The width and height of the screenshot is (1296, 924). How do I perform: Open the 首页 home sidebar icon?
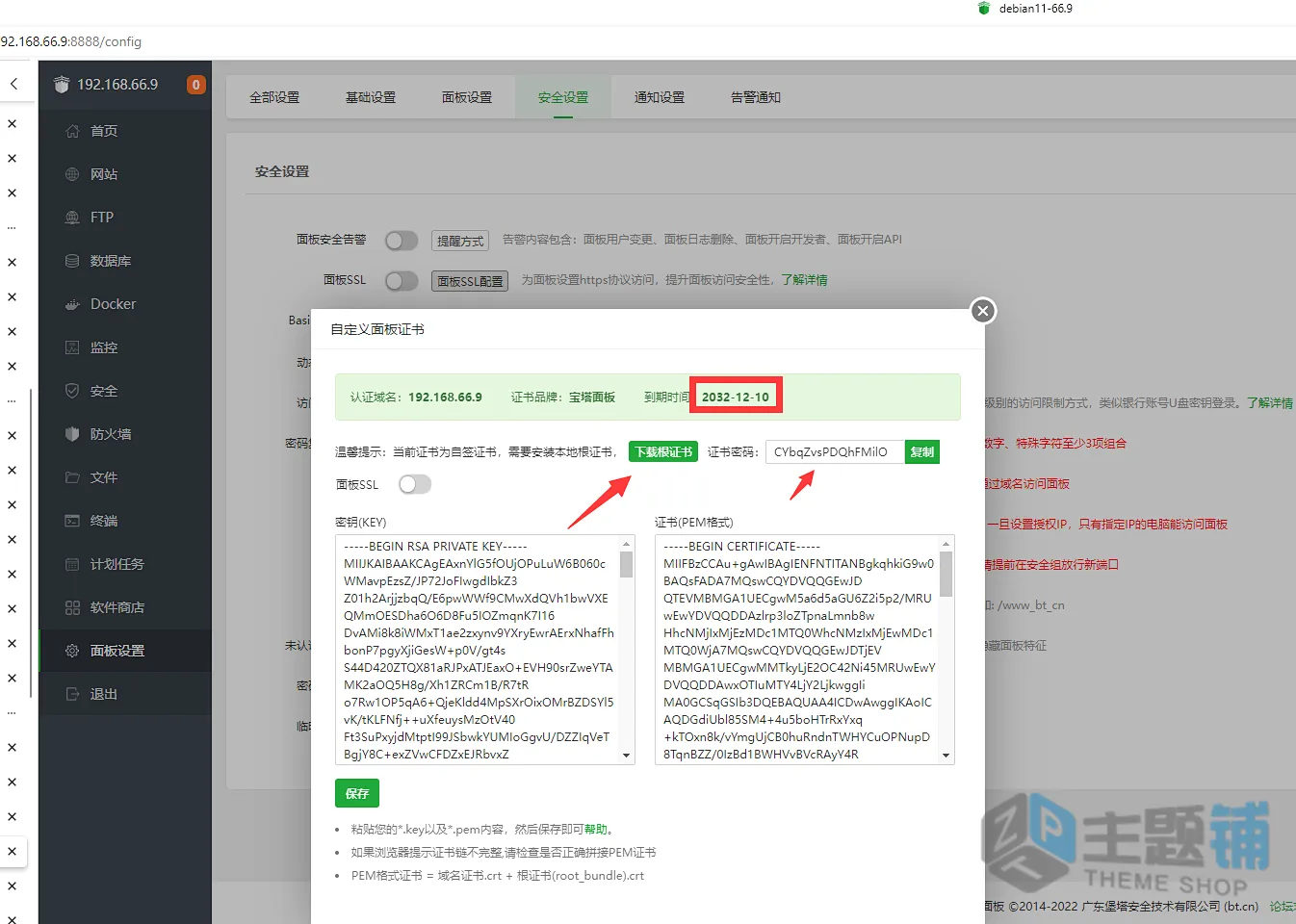click(x=72, y=131)
